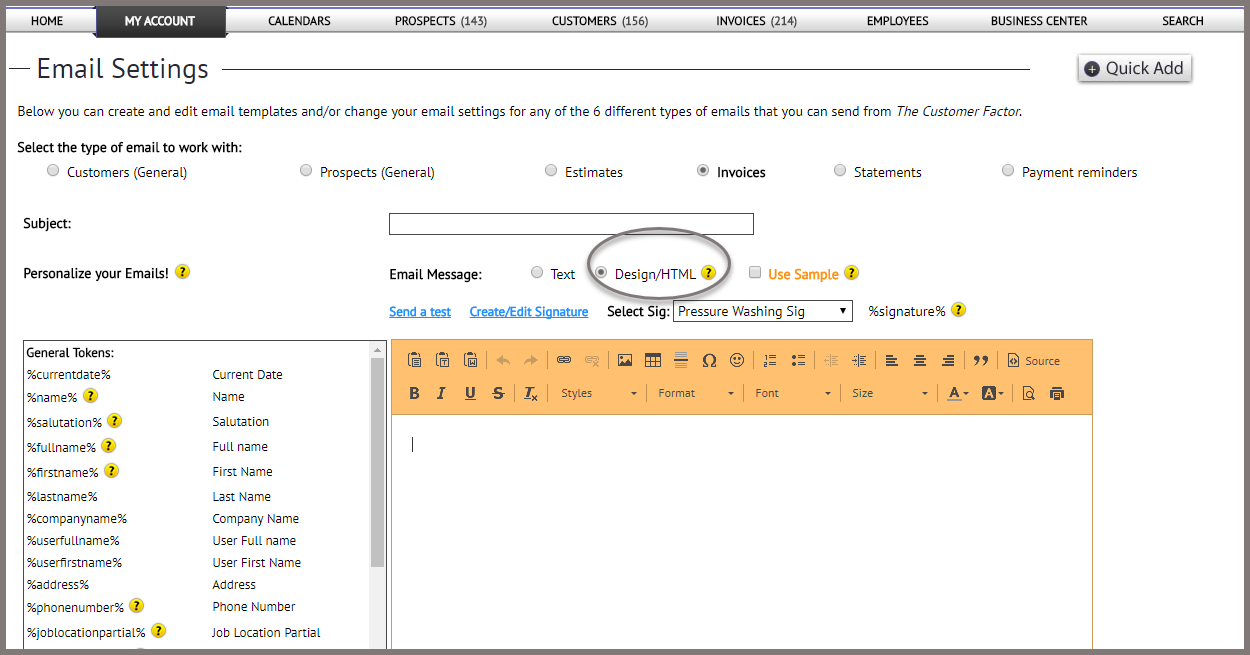Open the text color picker
The image size is (1250, 655).
coord(957,394)
